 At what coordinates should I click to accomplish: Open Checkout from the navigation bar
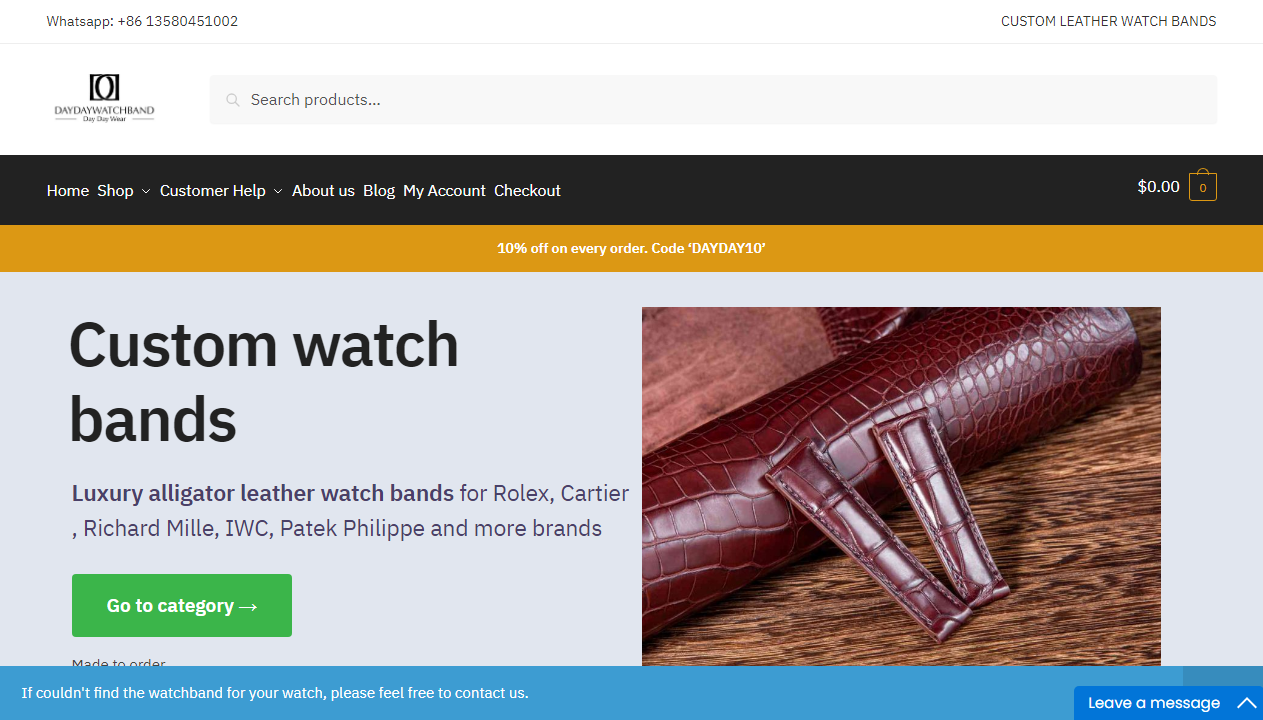(527, 190)
